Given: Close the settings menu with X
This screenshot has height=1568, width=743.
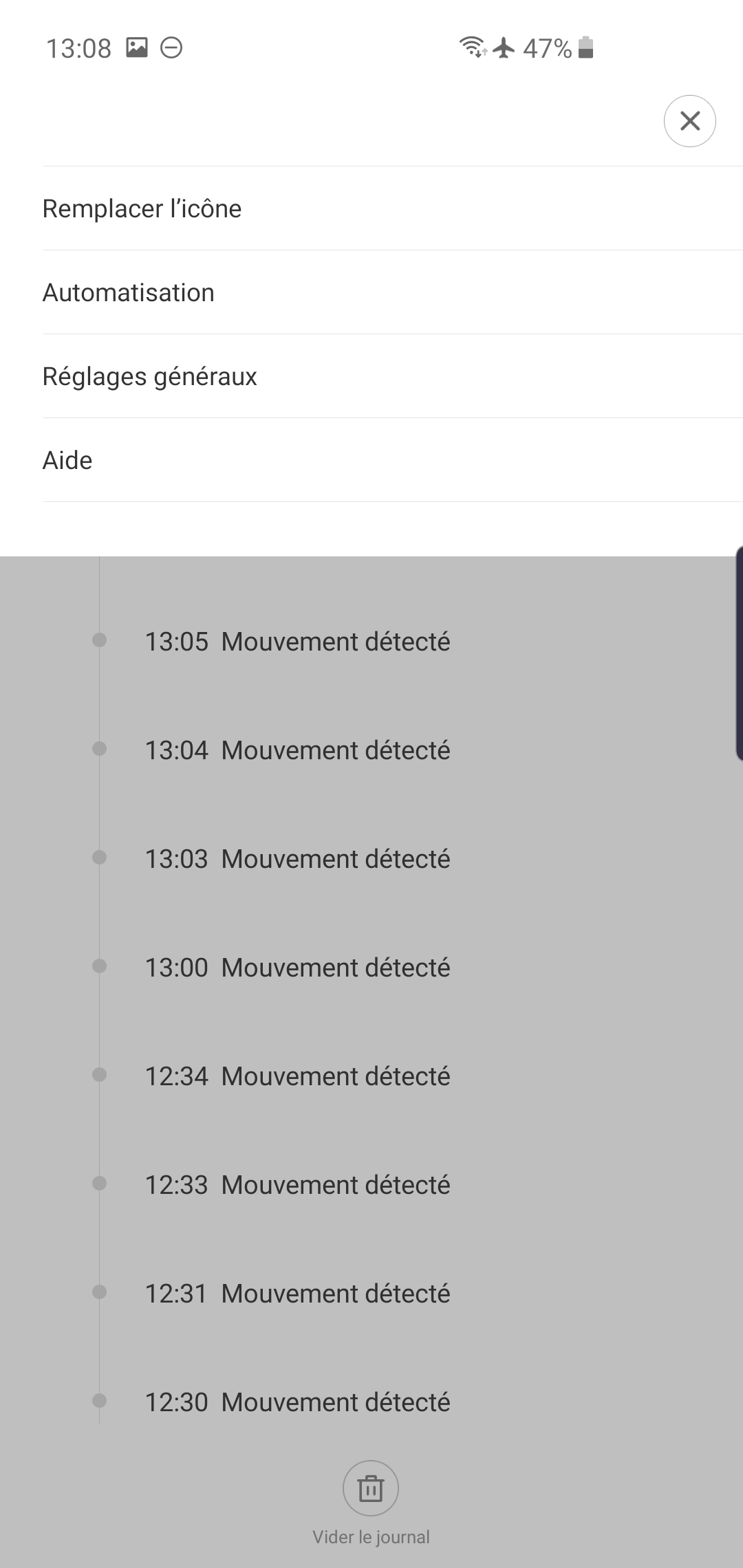Looking at the screenshot, I should click(x=689, y=121).
